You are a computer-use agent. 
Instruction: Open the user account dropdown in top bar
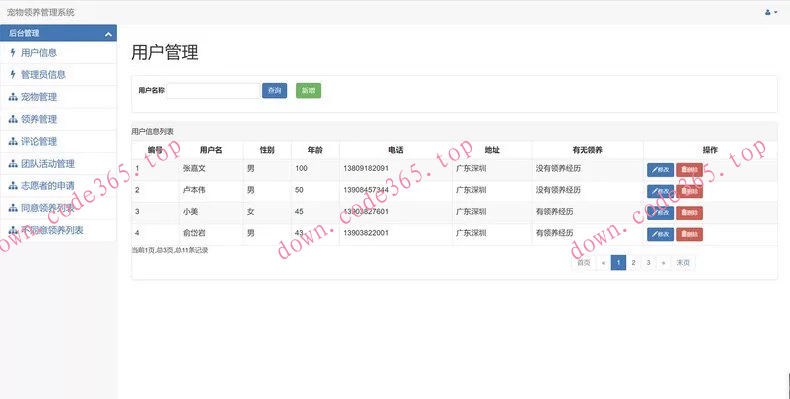click(771, 12)
